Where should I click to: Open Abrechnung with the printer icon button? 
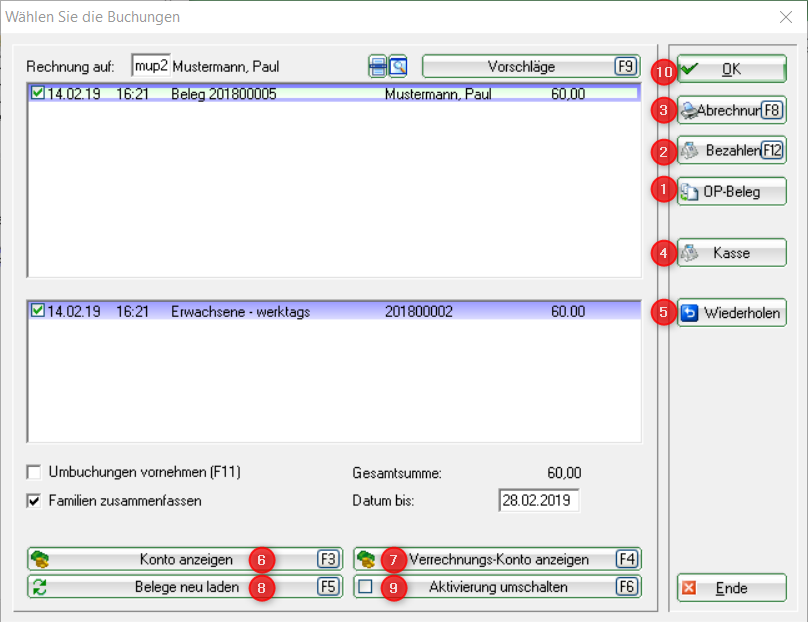pos(731,110)
